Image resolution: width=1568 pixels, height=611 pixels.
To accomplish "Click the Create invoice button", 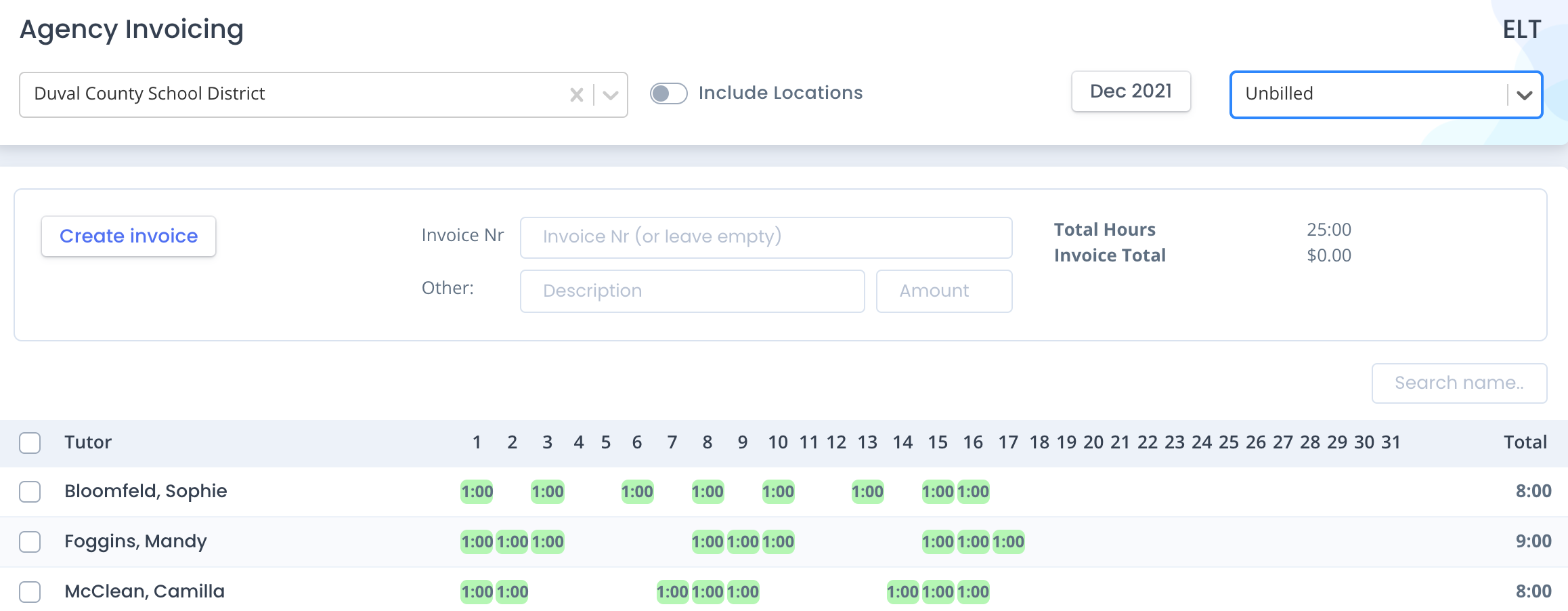I will point(129,236).
